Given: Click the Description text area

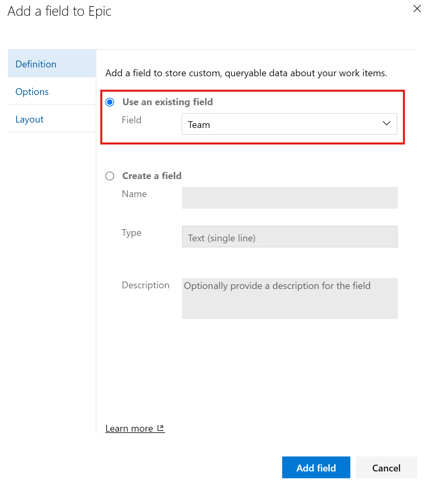Looking at the screenshot, I should [x=289, y=298].
